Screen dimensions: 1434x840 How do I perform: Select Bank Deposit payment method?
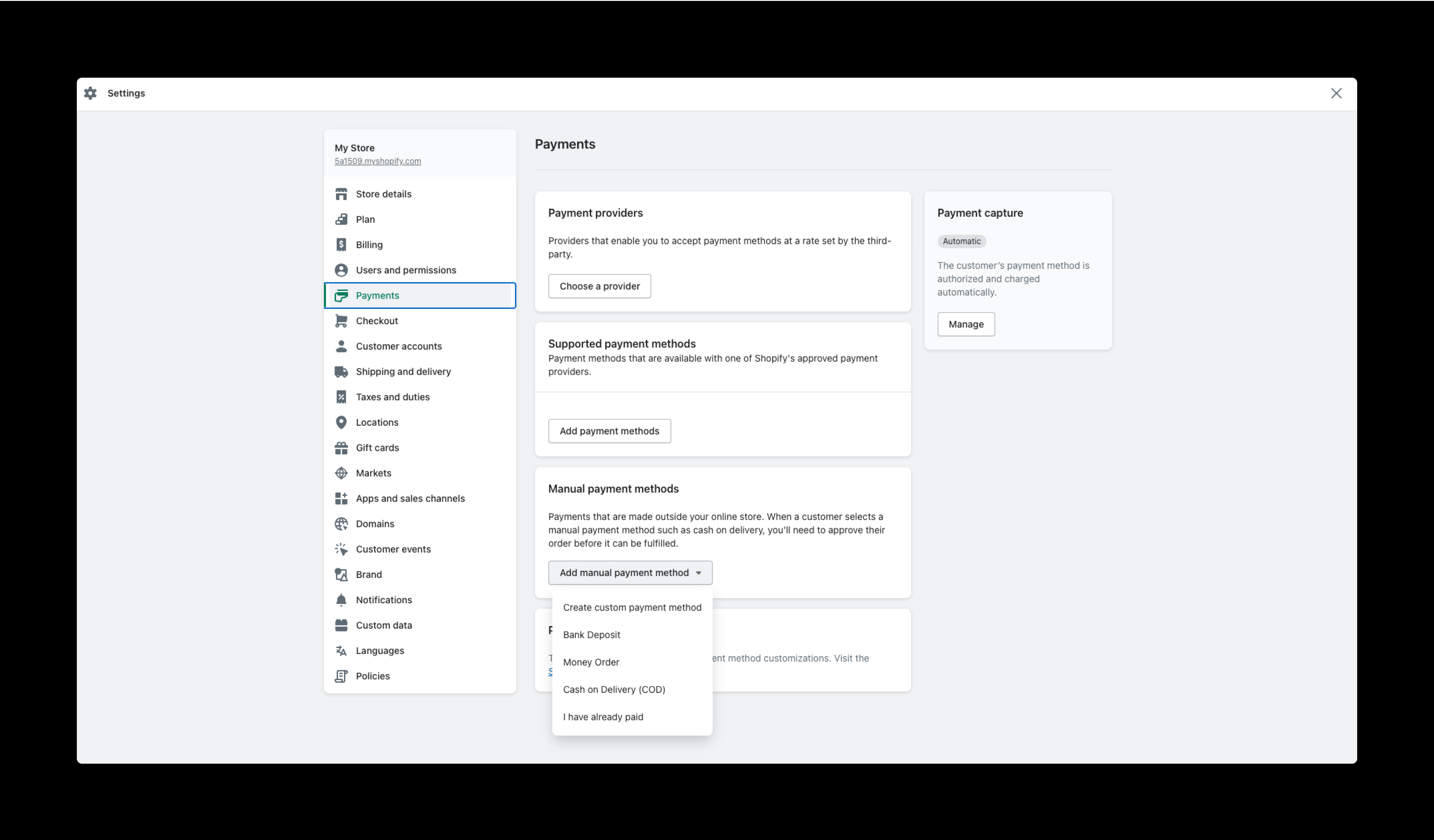(x=591, y=634)
